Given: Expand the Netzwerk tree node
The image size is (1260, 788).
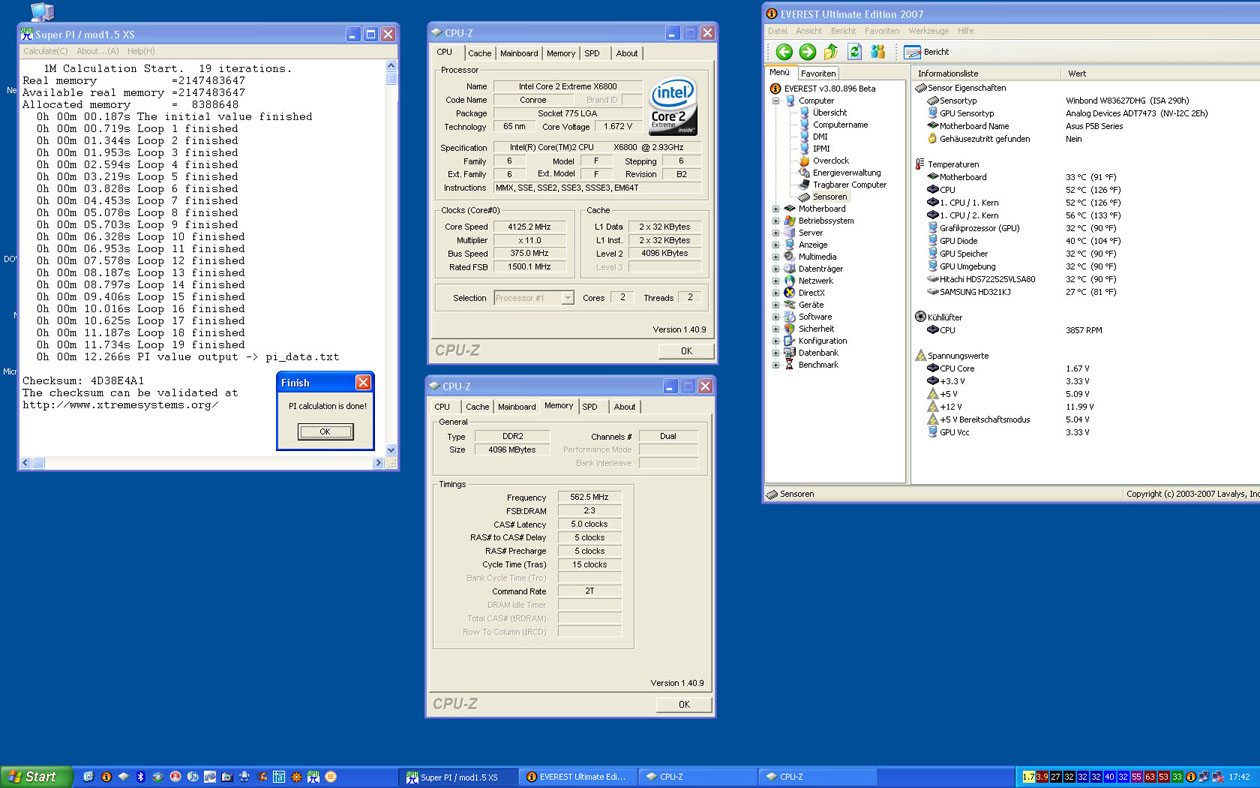Looking at the screenshot, I should (776, 281).
